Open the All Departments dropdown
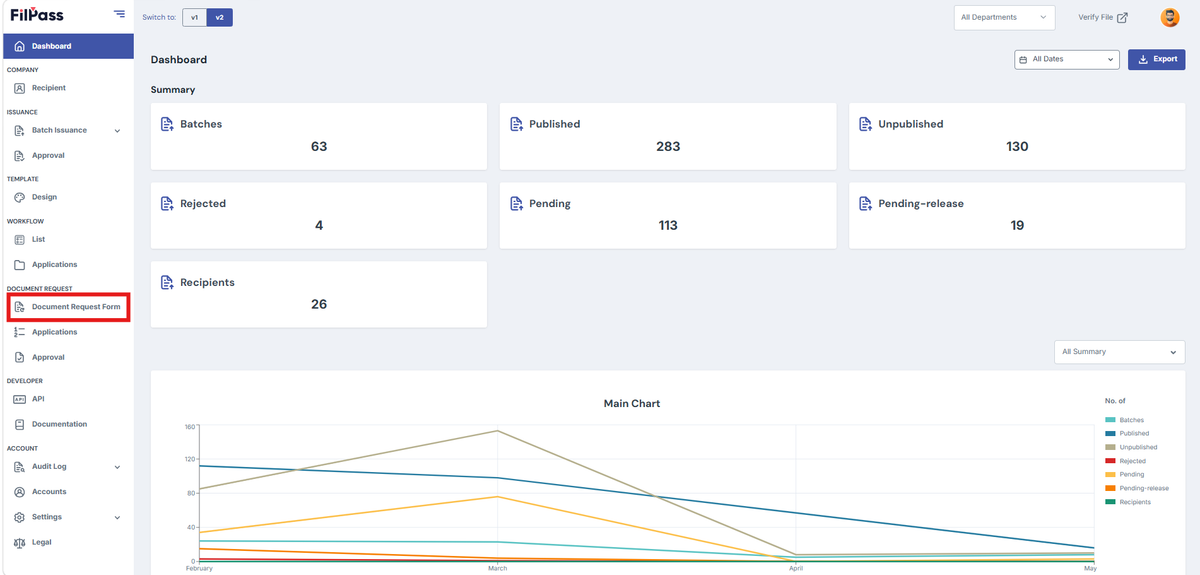Image resolution: width=1200 pixels, height=575 pixels. click(1004, 17)
